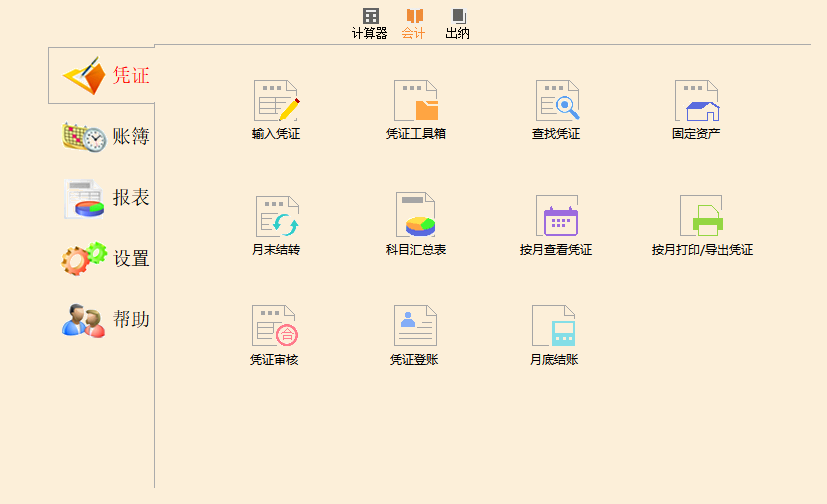This screenshot has height=504, width=827.
Task: Click the 查找凭证 search voucher icon
Action: pos(556,101)
